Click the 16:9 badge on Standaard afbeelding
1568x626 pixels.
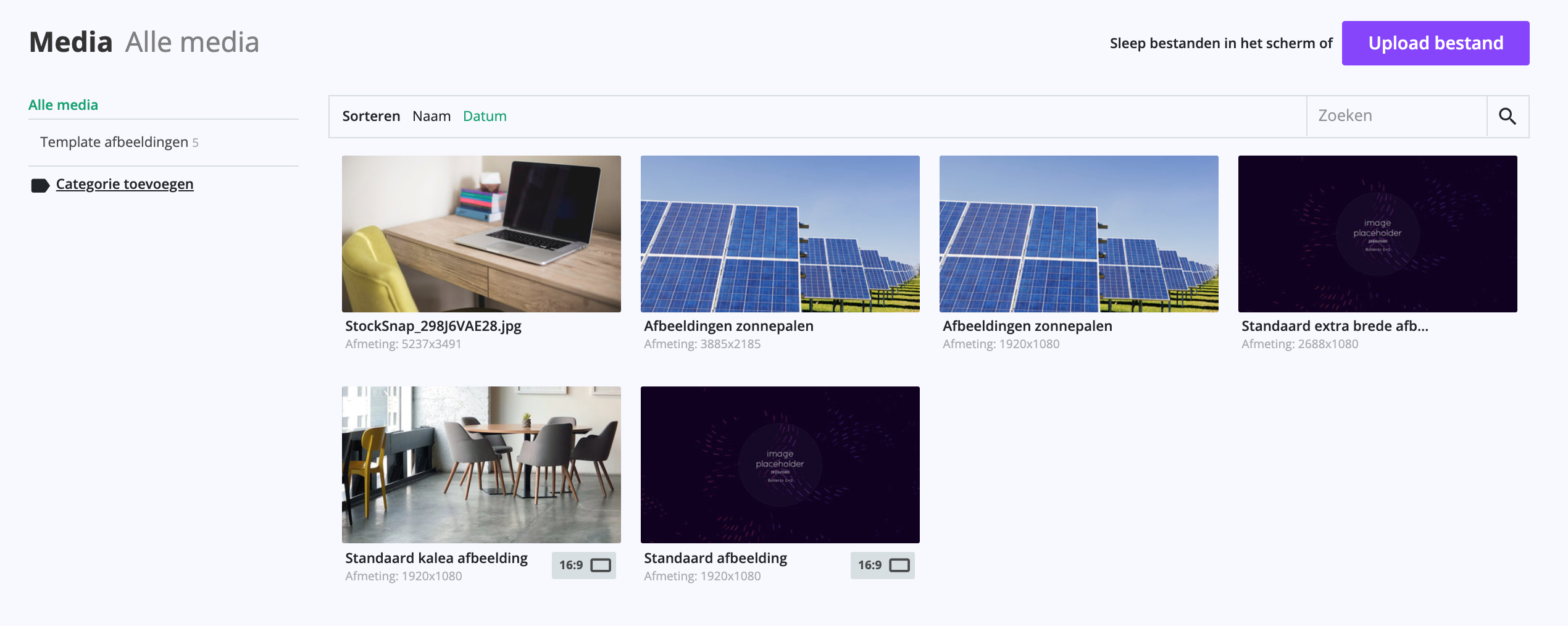882,565
